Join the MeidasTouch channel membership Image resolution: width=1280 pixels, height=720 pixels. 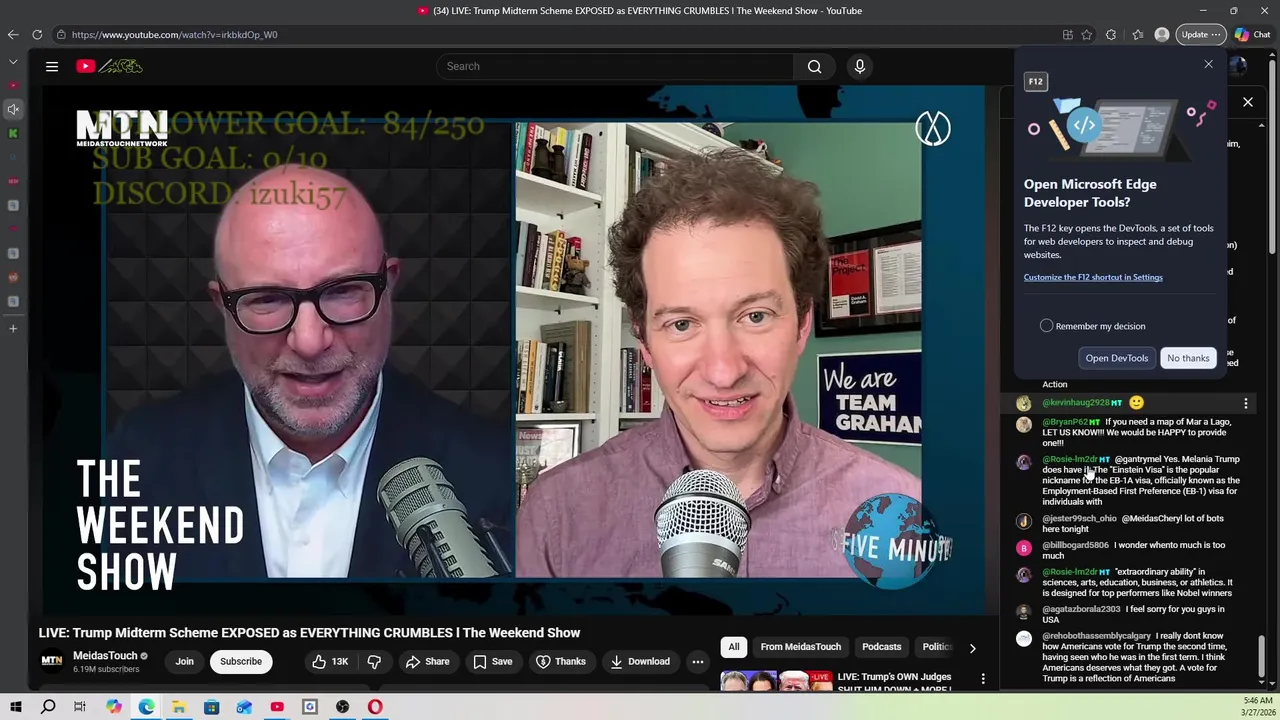[185, 661]
